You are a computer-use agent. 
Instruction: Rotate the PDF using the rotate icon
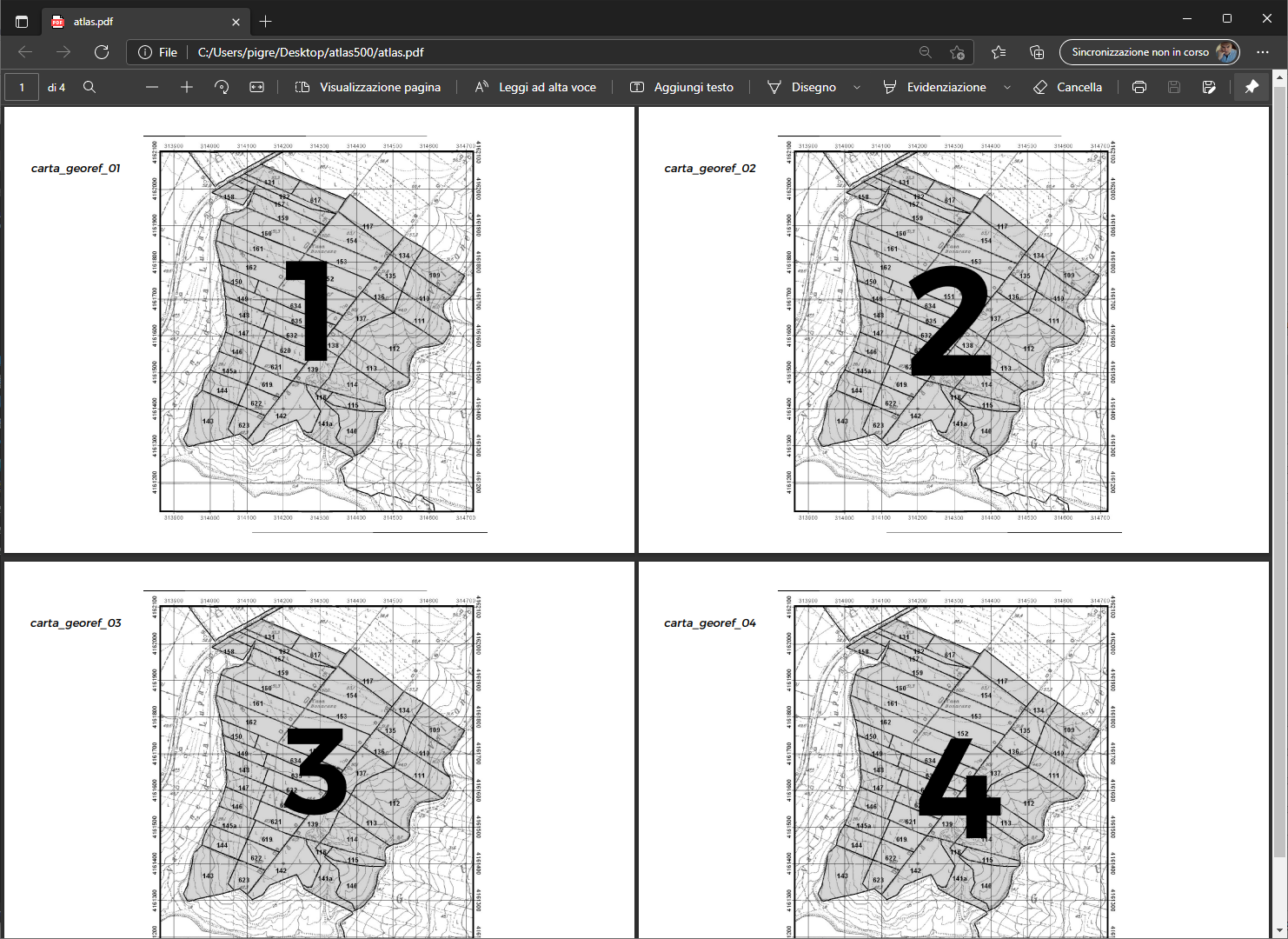[222, 87]
